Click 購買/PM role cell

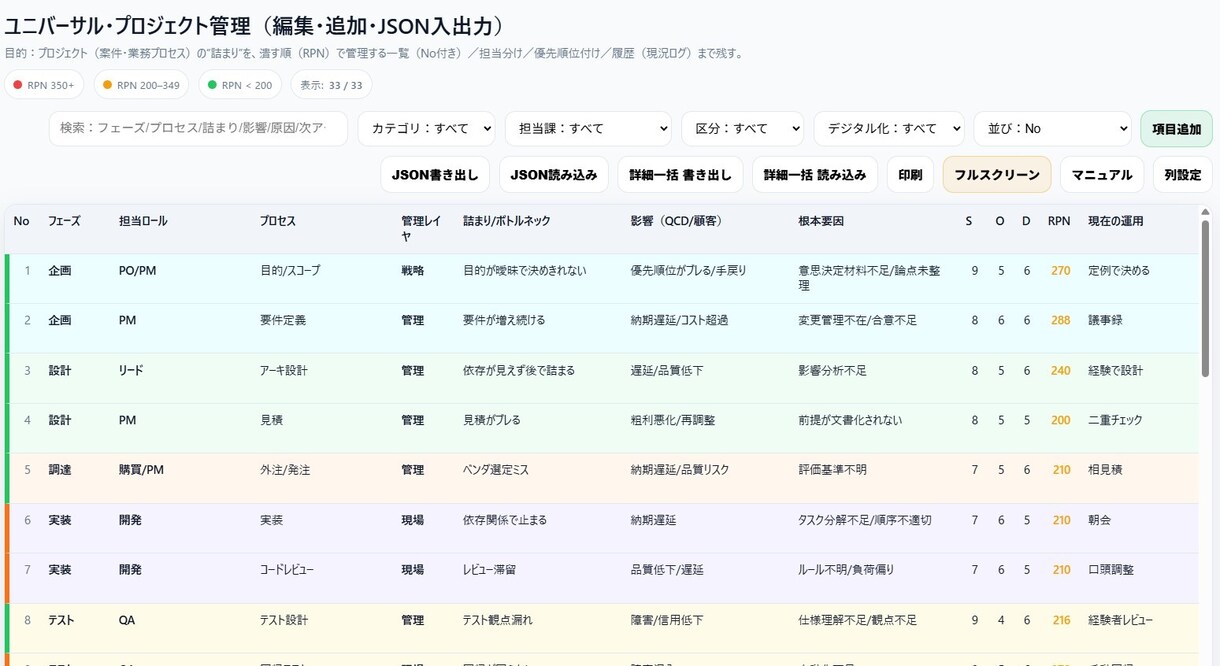(x=141, y=470)
